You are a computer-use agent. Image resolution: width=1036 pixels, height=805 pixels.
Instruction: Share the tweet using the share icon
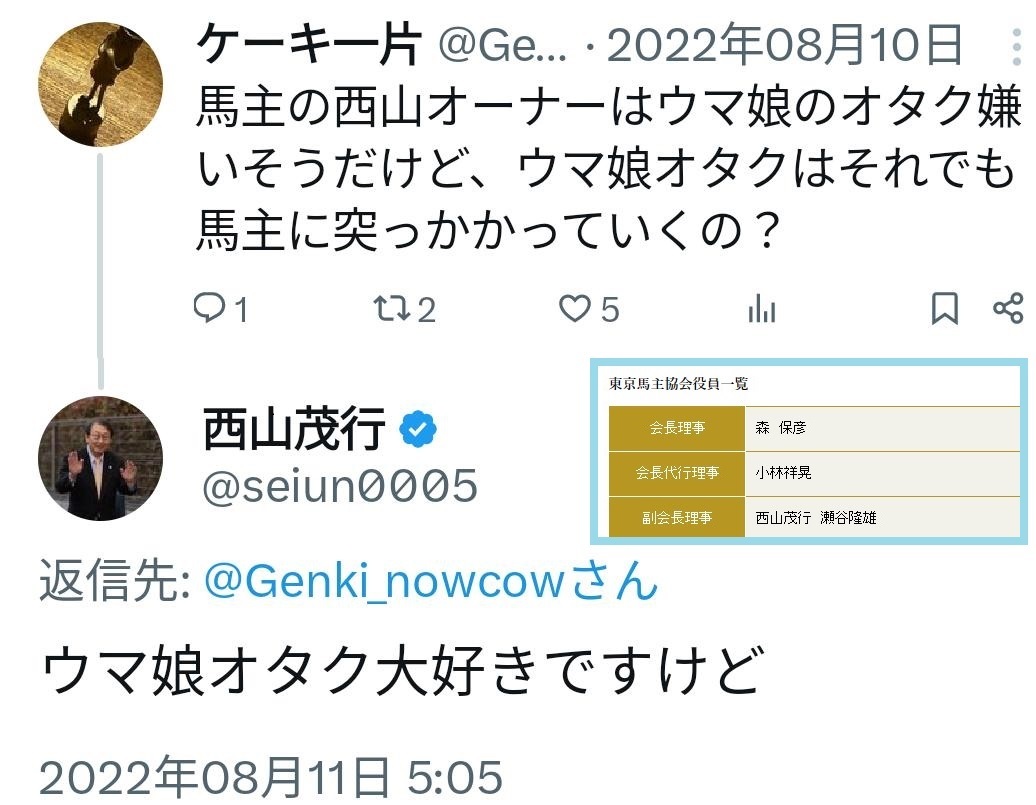click(x=1008, y=309)
